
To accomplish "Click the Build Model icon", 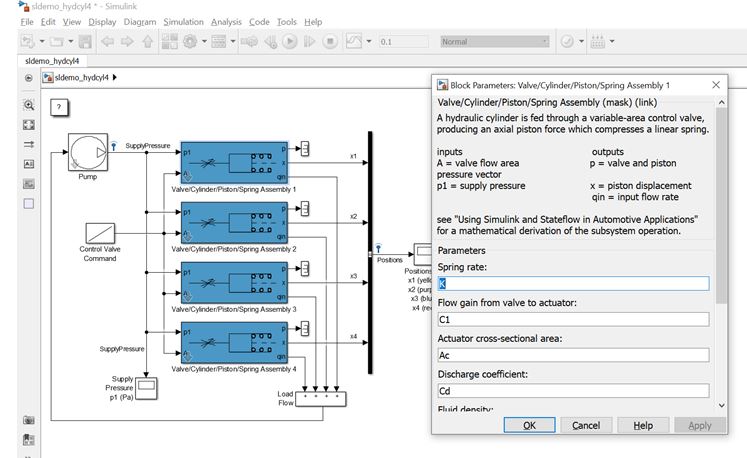I will point(597,41).
